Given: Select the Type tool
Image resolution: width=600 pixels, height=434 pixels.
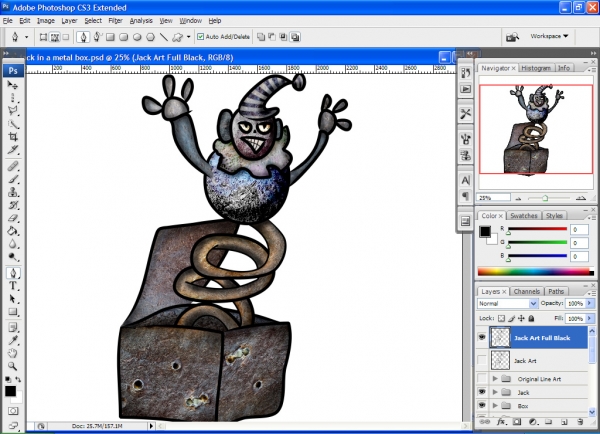Looking at the screenshot, I should click(x=13, y=286).
